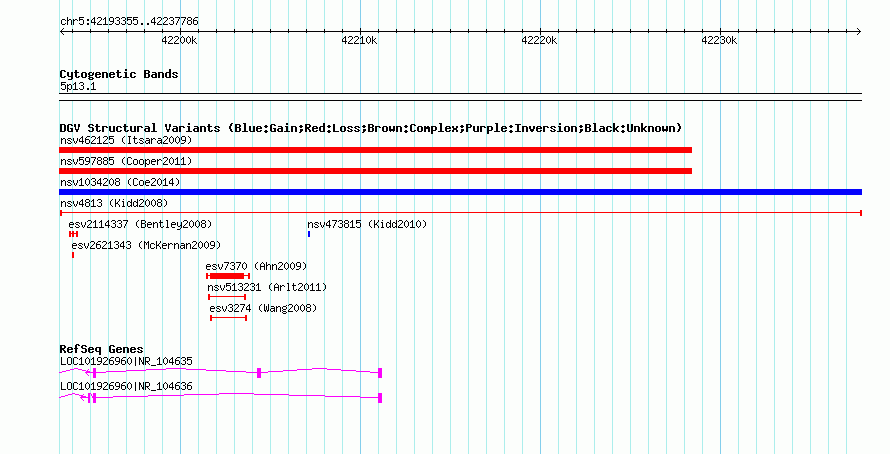Screen dimensions: 890x454
Task: Click the NR_104635 strand direction arrow
Action: tap(88, 373)
